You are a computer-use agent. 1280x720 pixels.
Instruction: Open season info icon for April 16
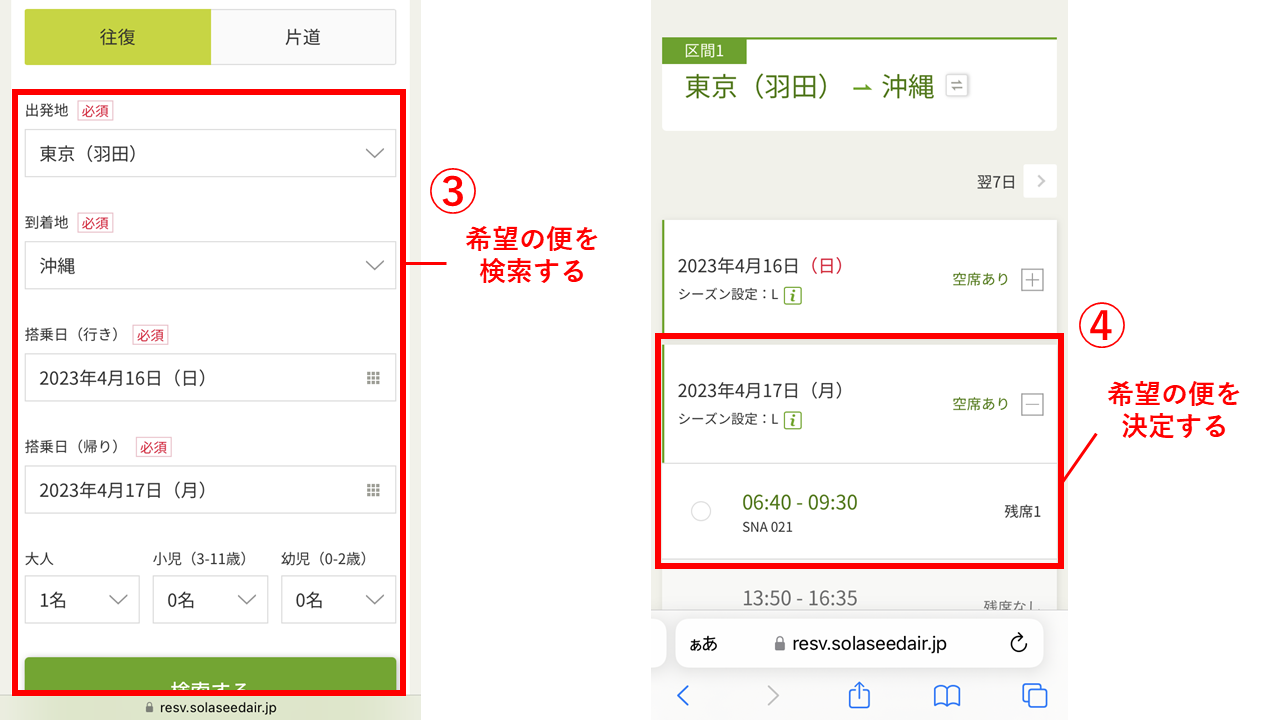(793, 296)
